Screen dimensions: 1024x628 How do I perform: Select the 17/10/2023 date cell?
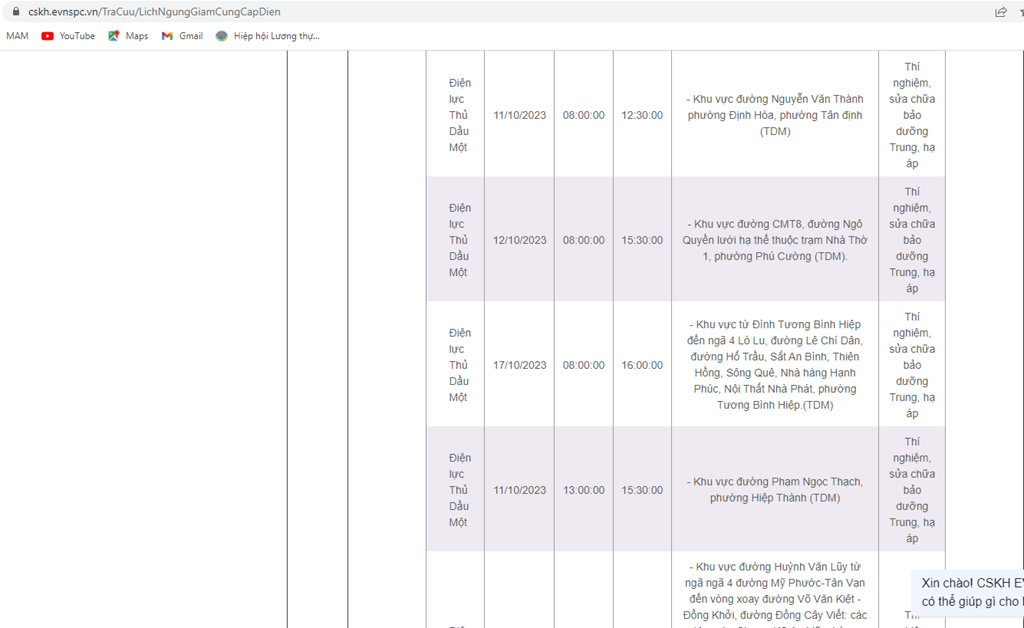(x=519, y=365)
